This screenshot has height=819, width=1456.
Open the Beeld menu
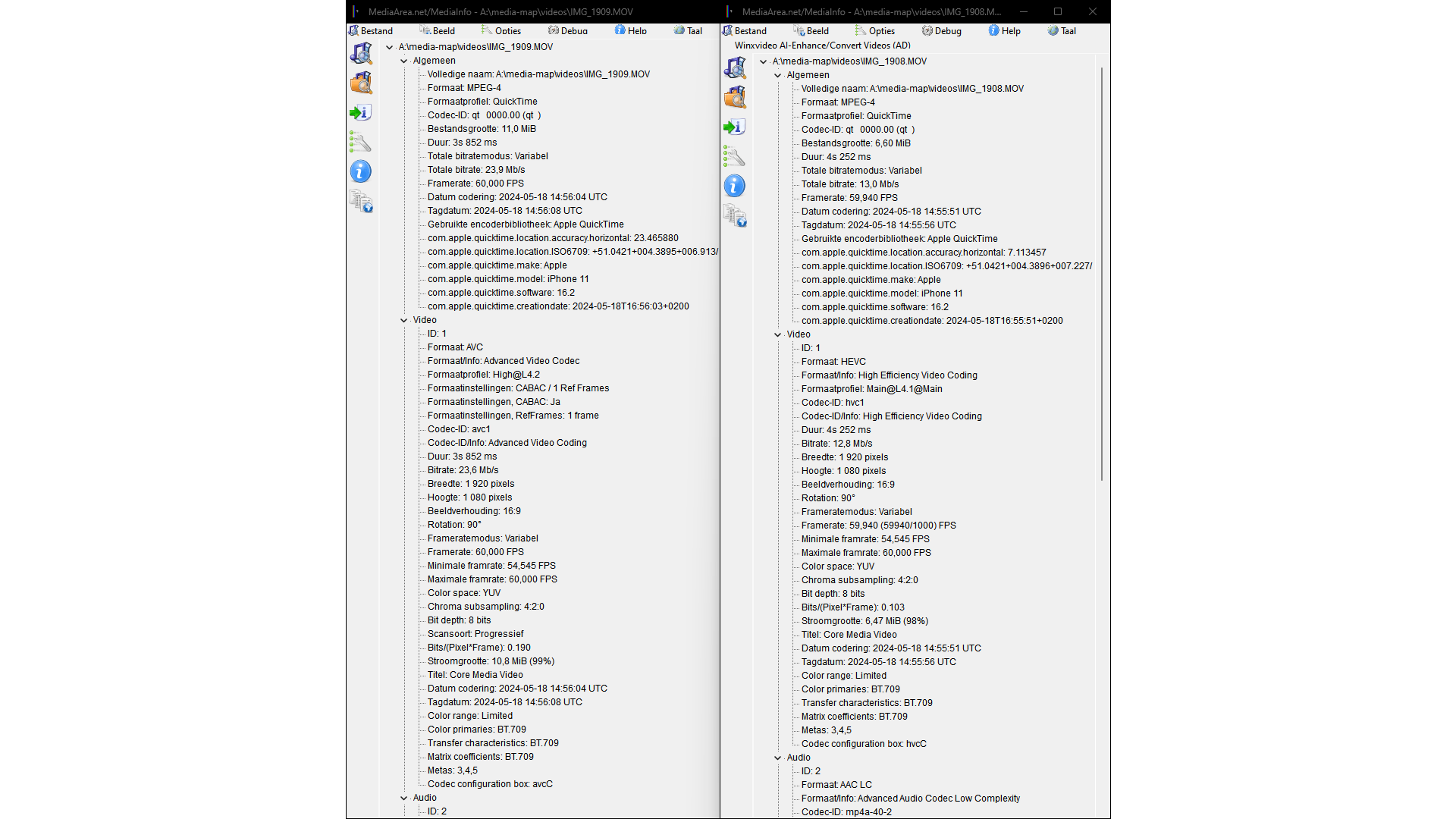[438, 30]
